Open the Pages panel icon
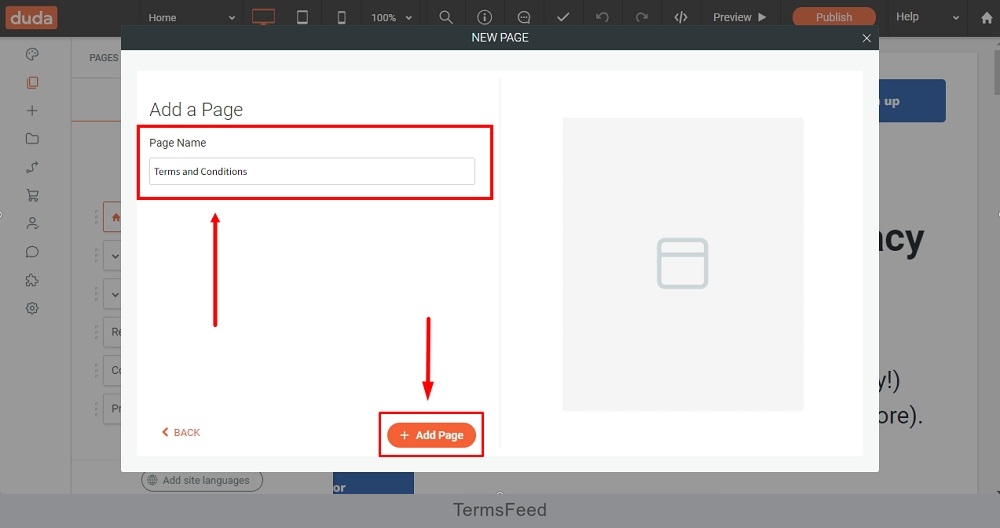 (x=32, y=82)
